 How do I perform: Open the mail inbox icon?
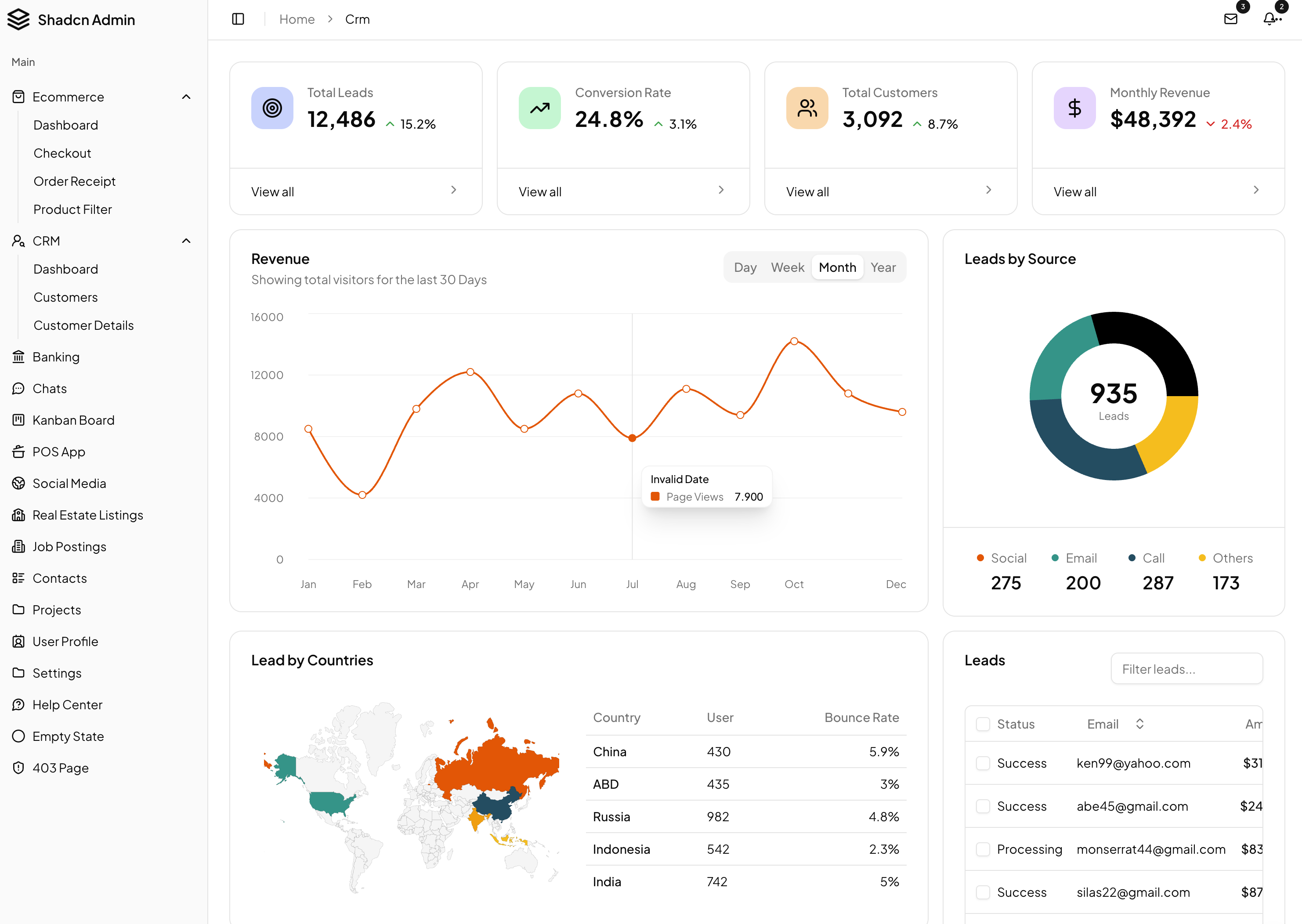point(1230,19)
